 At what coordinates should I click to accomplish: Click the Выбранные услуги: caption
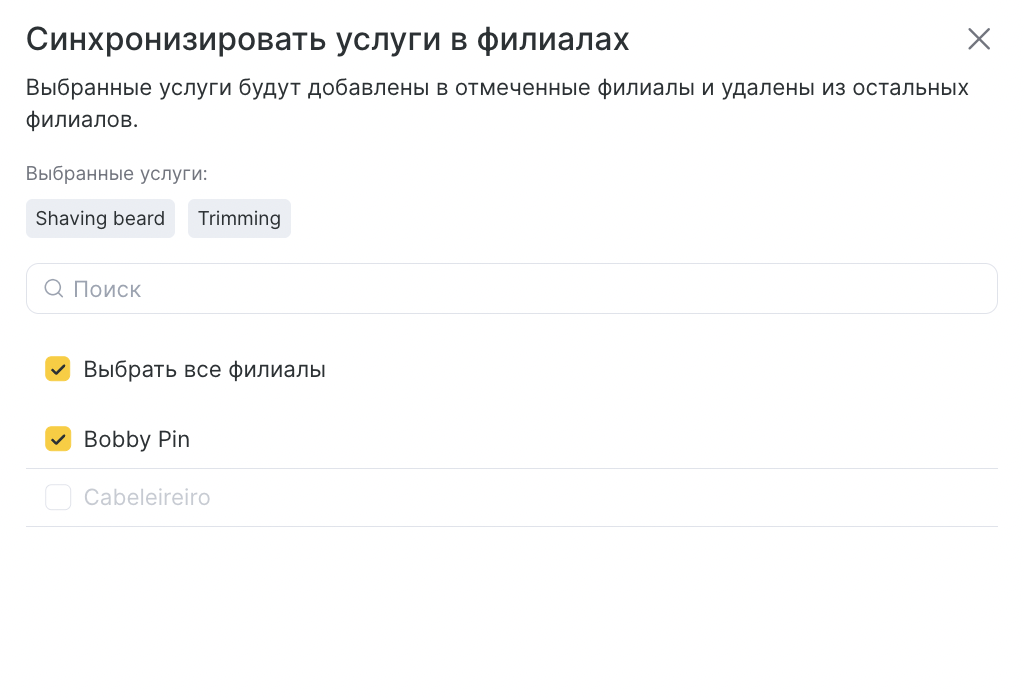(116, 174)
